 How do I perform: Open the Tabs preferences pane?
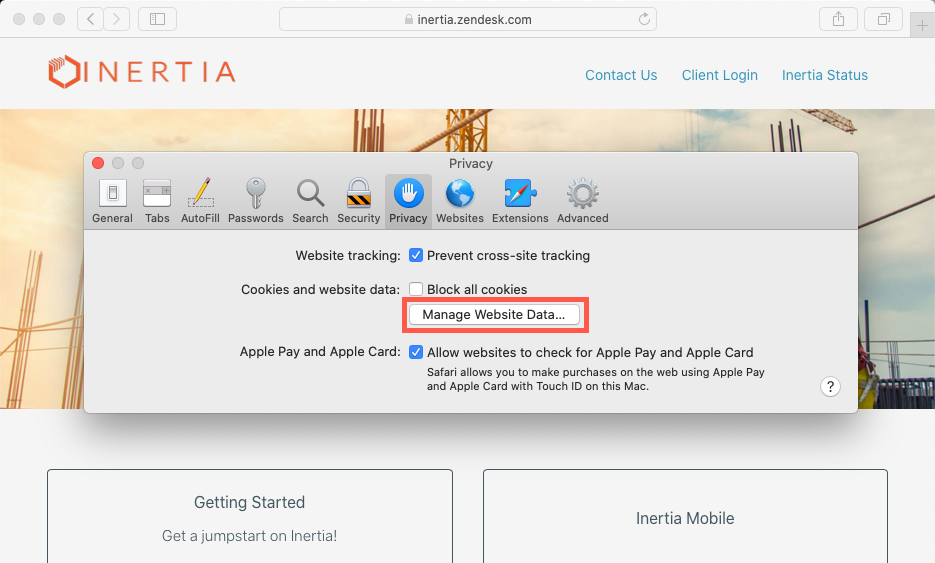click(157, 201)
